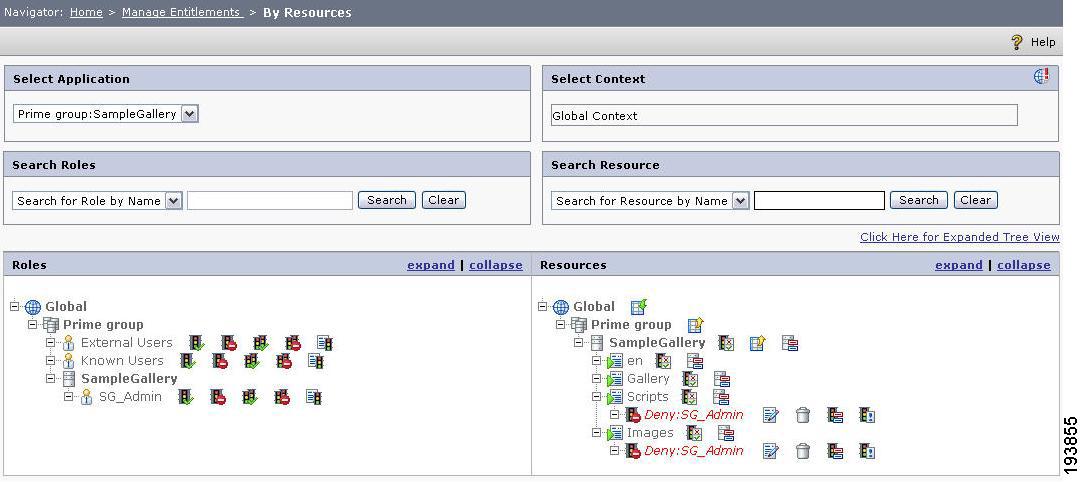Screen dimensions: 1084x482
Task: Click External Users single traffic light red-deny icon
Action: [229, 342]
